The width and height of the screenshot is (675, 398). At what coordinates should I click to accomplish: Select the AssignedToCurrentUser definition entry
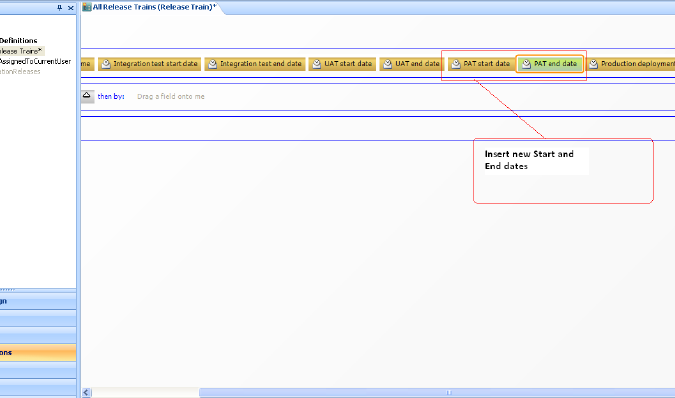pyautogui.click(x=35, y=62)
